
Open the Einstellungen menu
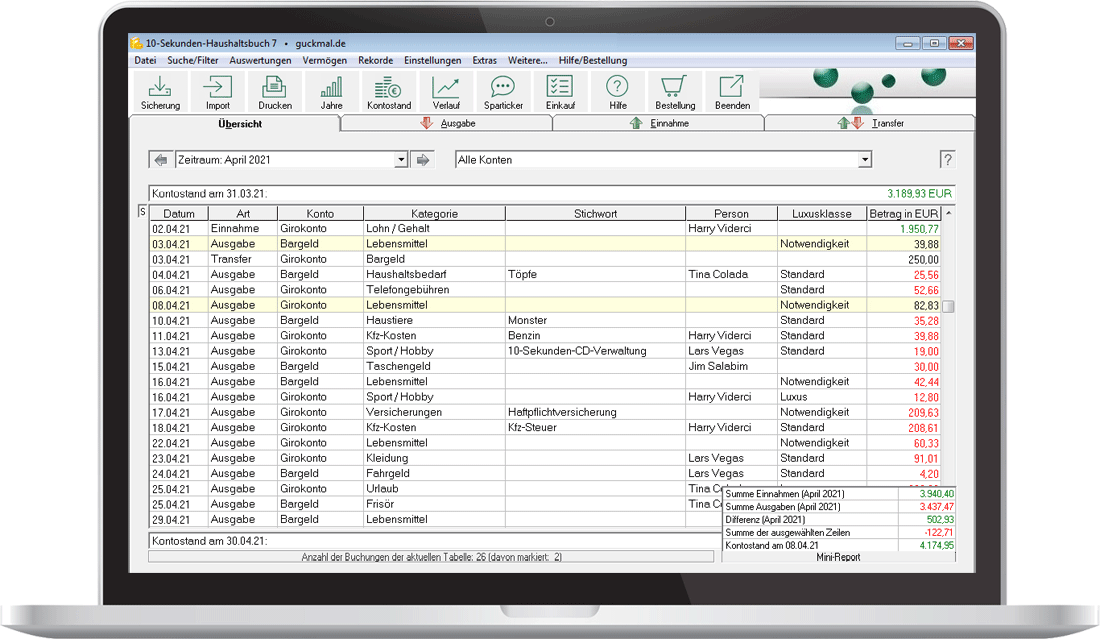(x=433, y=60)
